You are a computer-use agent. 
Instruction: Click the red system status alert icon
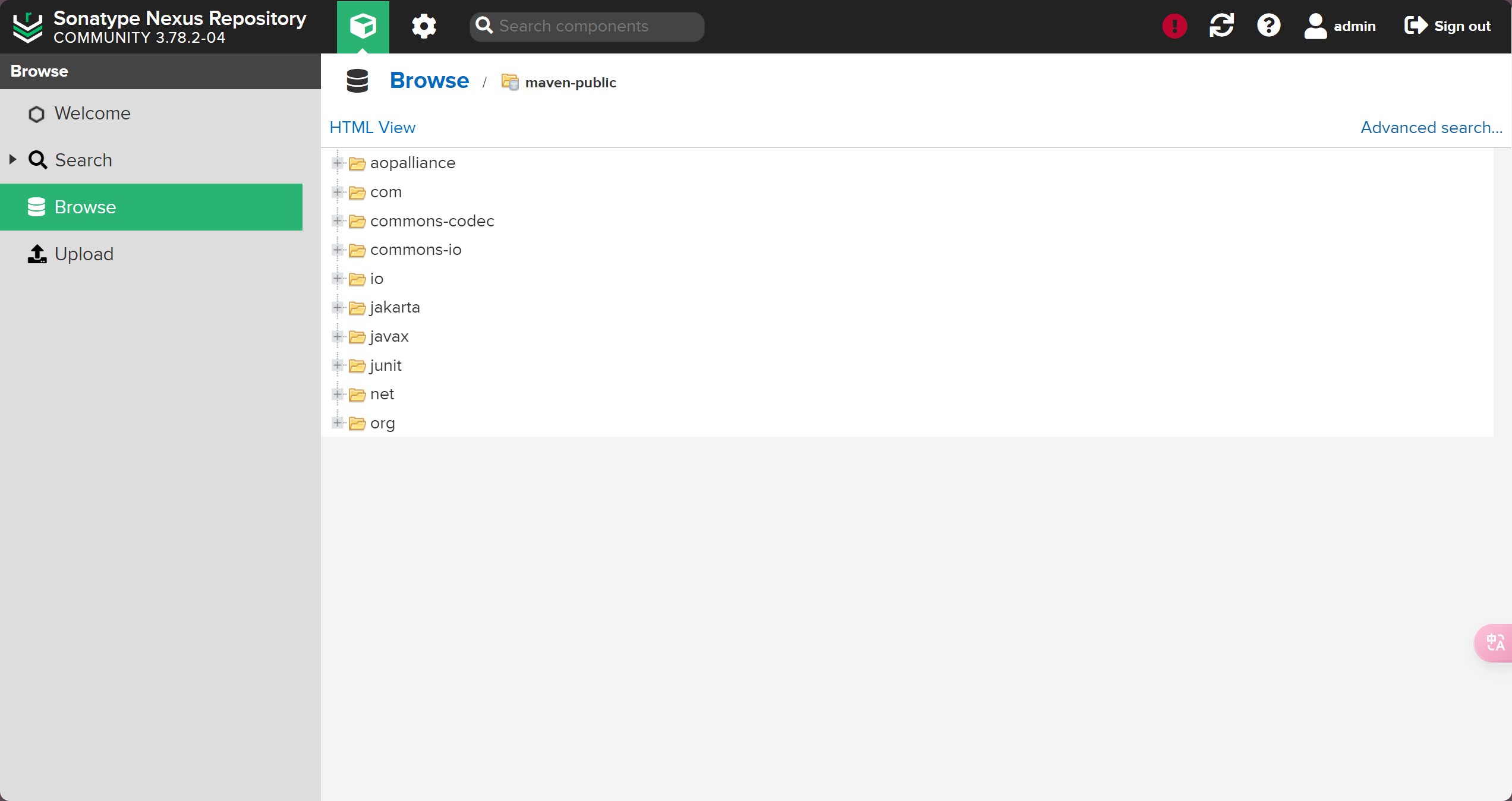pos(1174,26)
